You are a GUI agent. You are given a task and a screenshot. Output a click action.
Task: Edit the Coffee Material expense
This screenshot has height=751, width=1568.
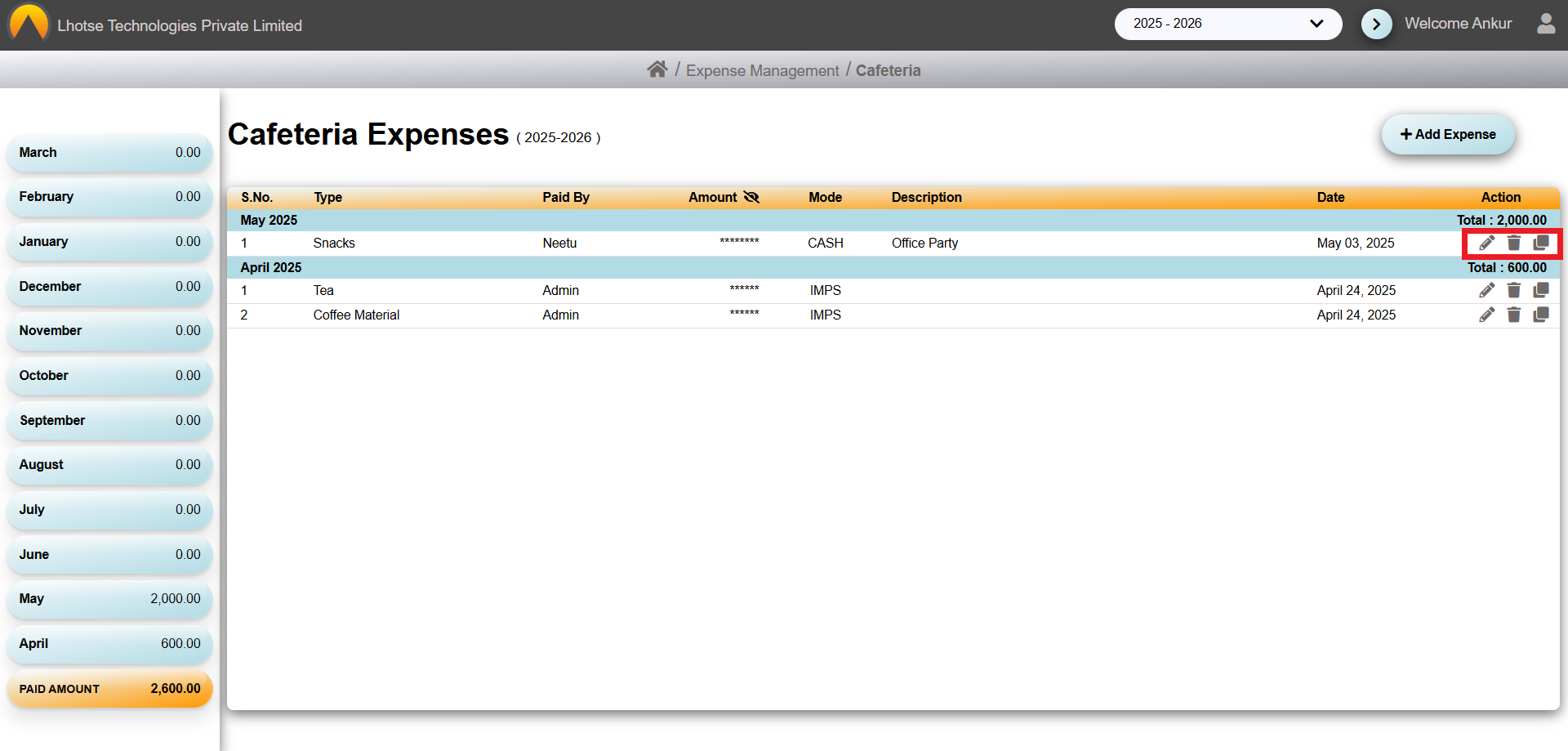click(x=1487, y=315)
